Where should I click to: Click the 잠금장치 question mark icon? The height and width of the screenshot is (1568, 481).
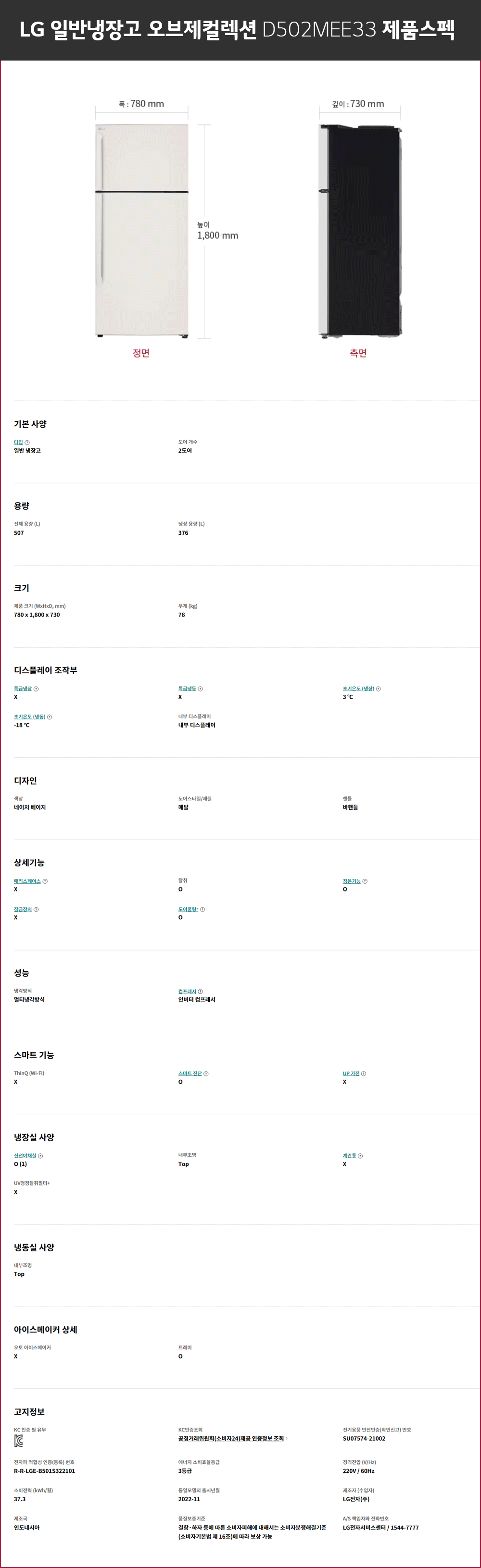click(36, 909)
